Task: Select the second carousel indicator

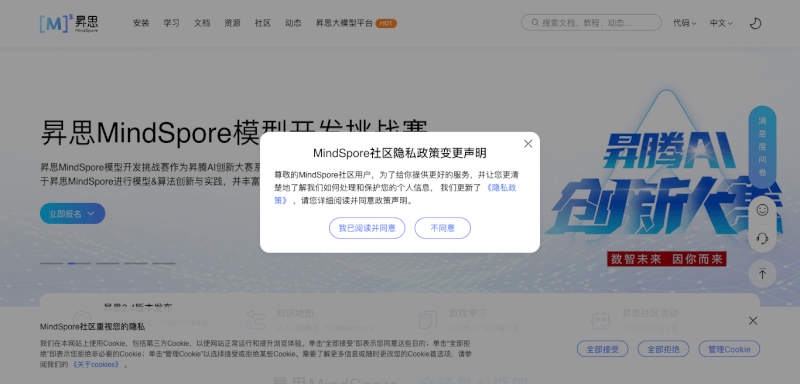Action: (80, 264)
